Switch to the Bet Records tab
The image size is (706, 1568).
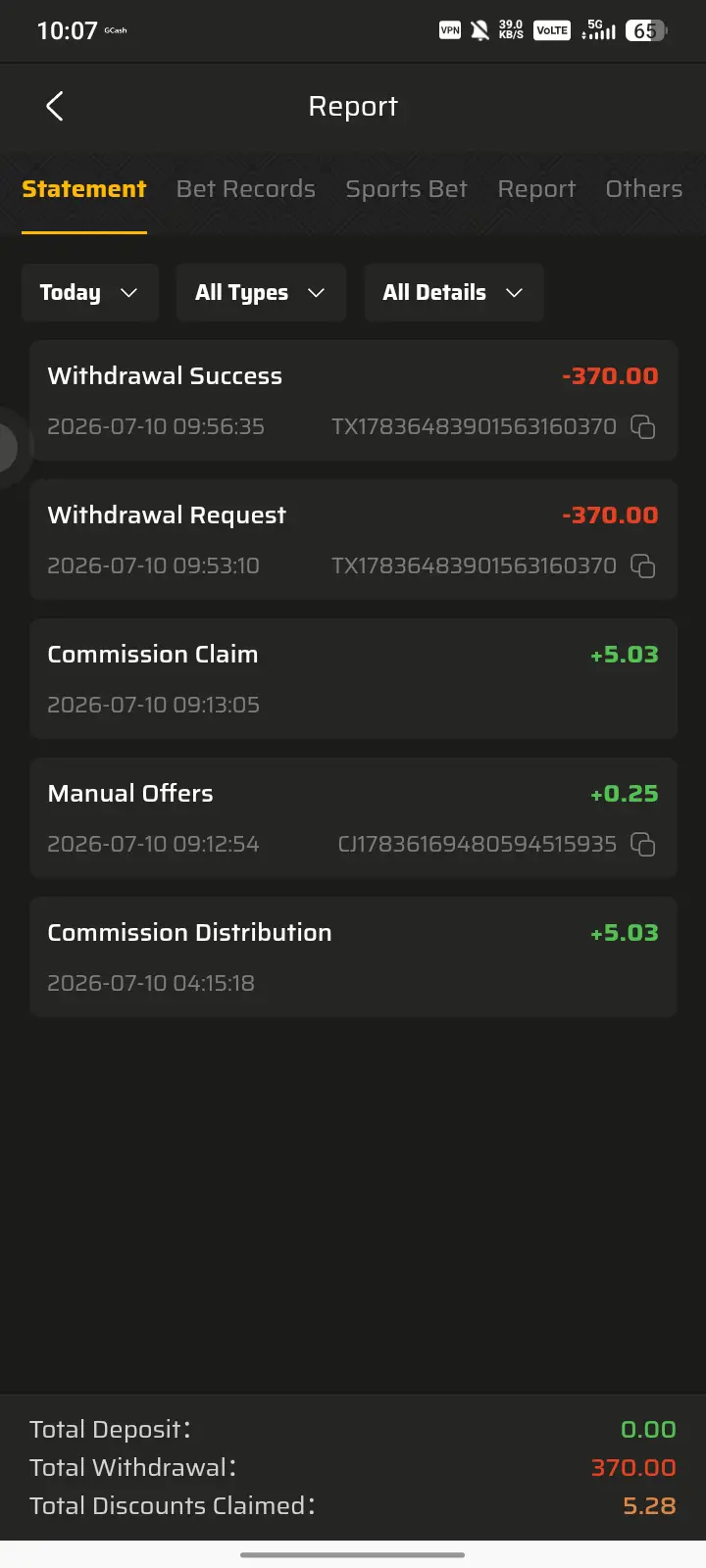246,189
